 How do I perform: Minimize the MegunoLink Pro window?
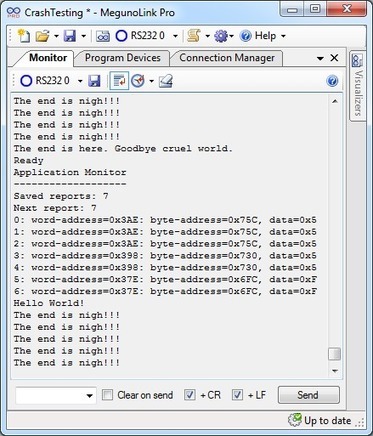coord(292,10)
